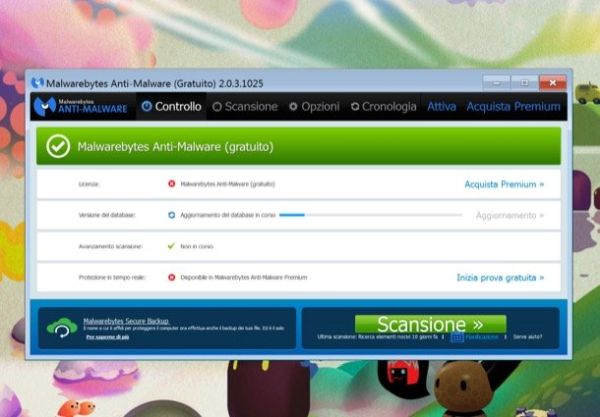Click 'Protezione in tempo reale:' label
Image resolution: width=600 pixels, height=417 pixels.
coord(112,277)
